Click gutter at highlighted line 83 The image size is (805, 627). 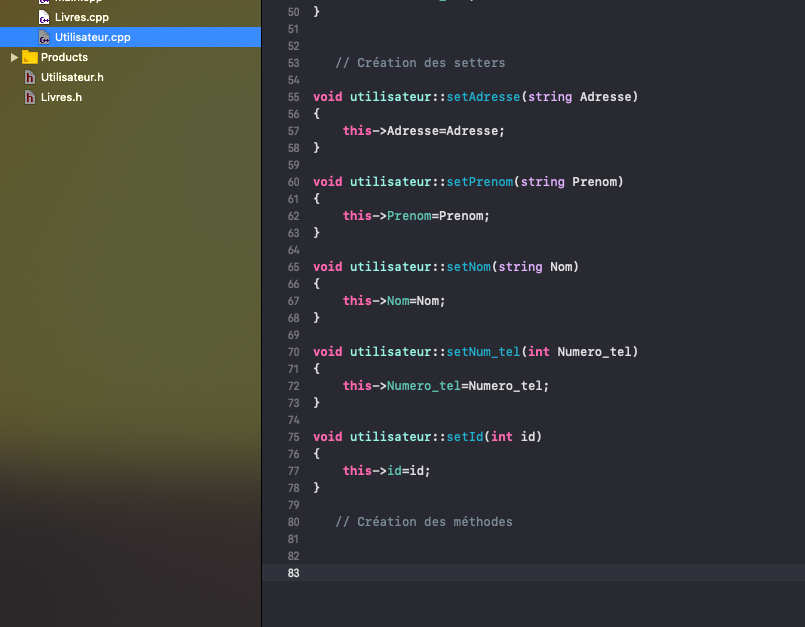pos(293,573)
